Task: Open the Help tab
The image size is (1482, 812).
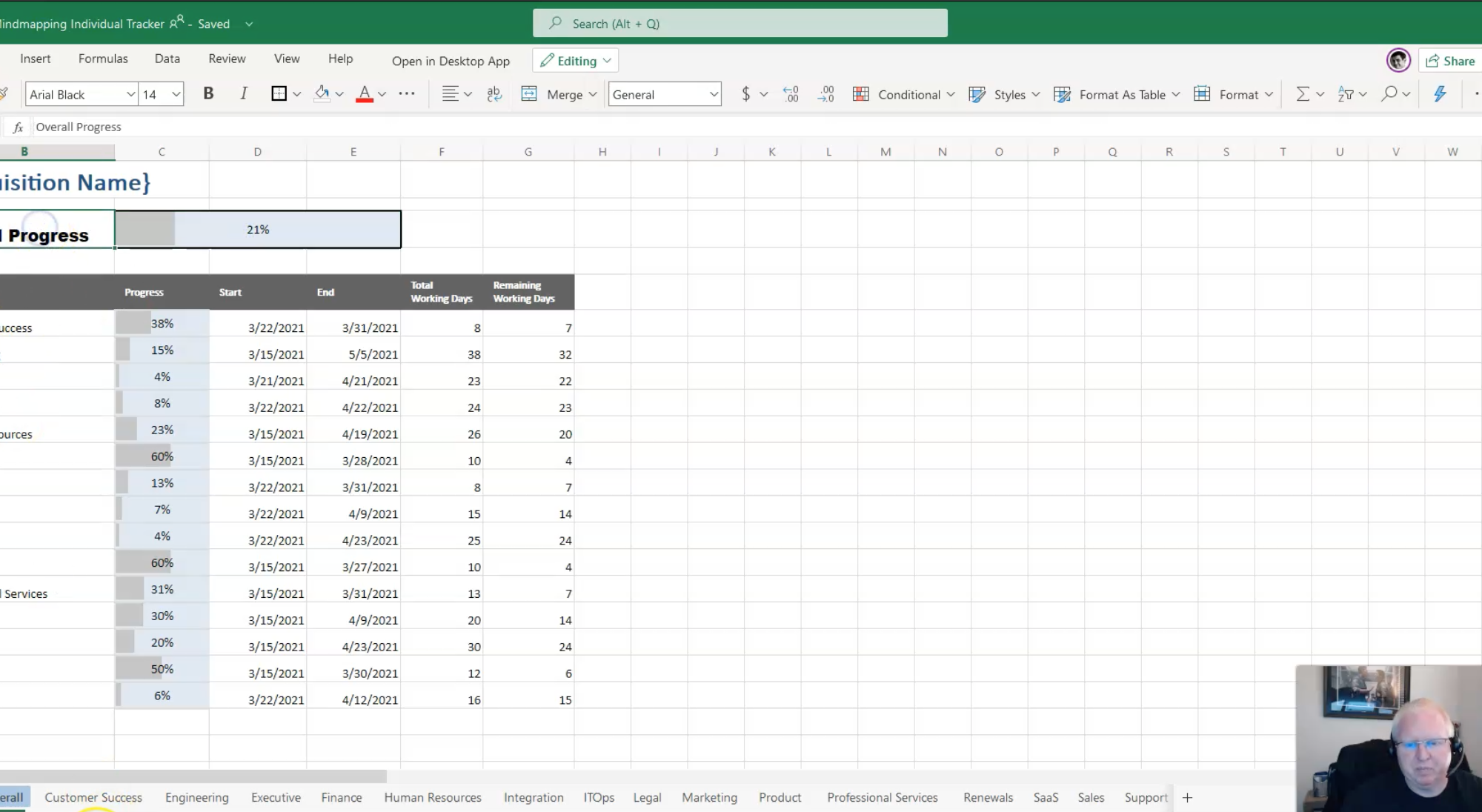Action: point(340,59)
